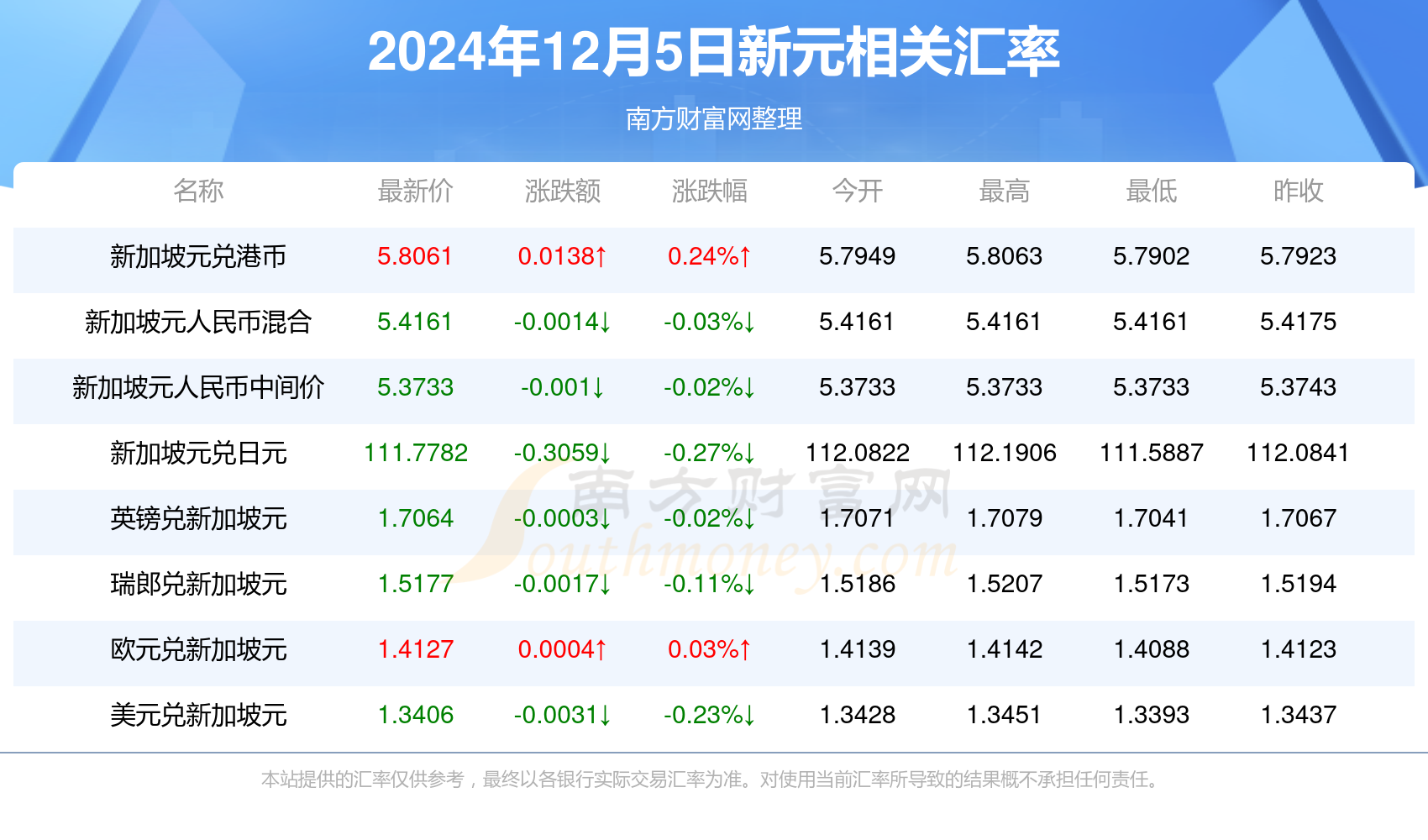Viewport: 1428px width, 840px height.
Task: Select the 涨跌幅 column header
Action: click(x=710, y=191)
